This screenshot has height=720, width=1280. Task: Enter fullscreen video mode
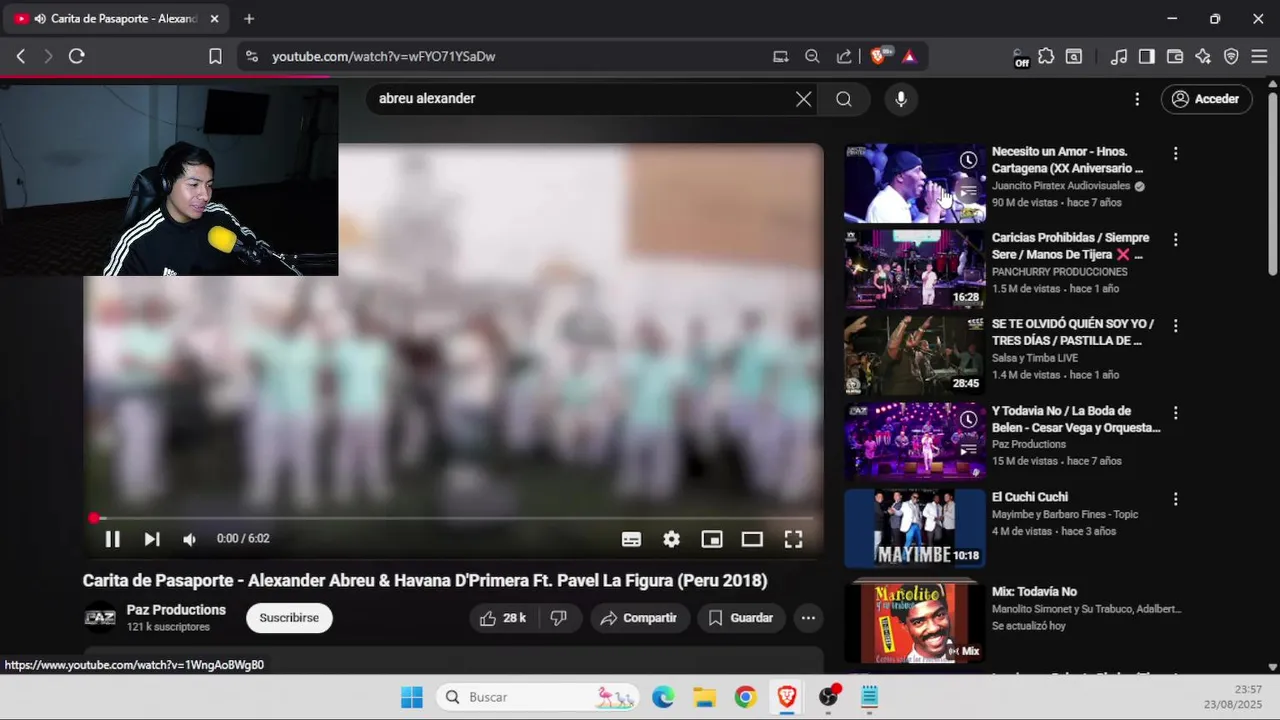793,539
